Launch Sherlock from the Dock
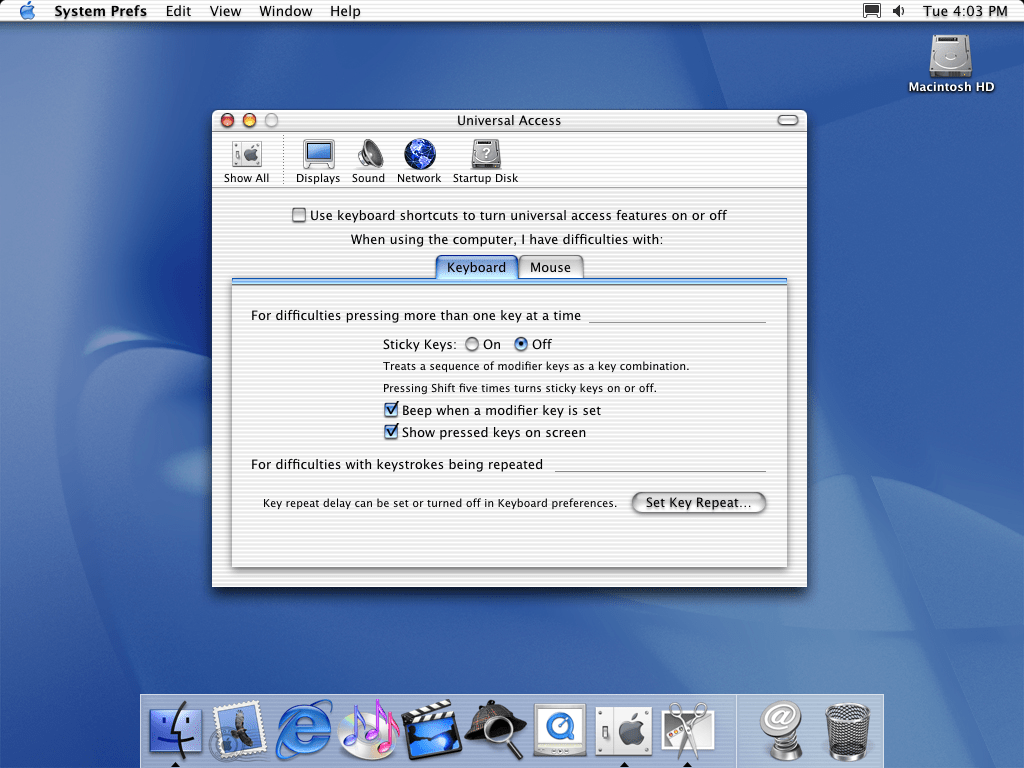 pos(496,729)
